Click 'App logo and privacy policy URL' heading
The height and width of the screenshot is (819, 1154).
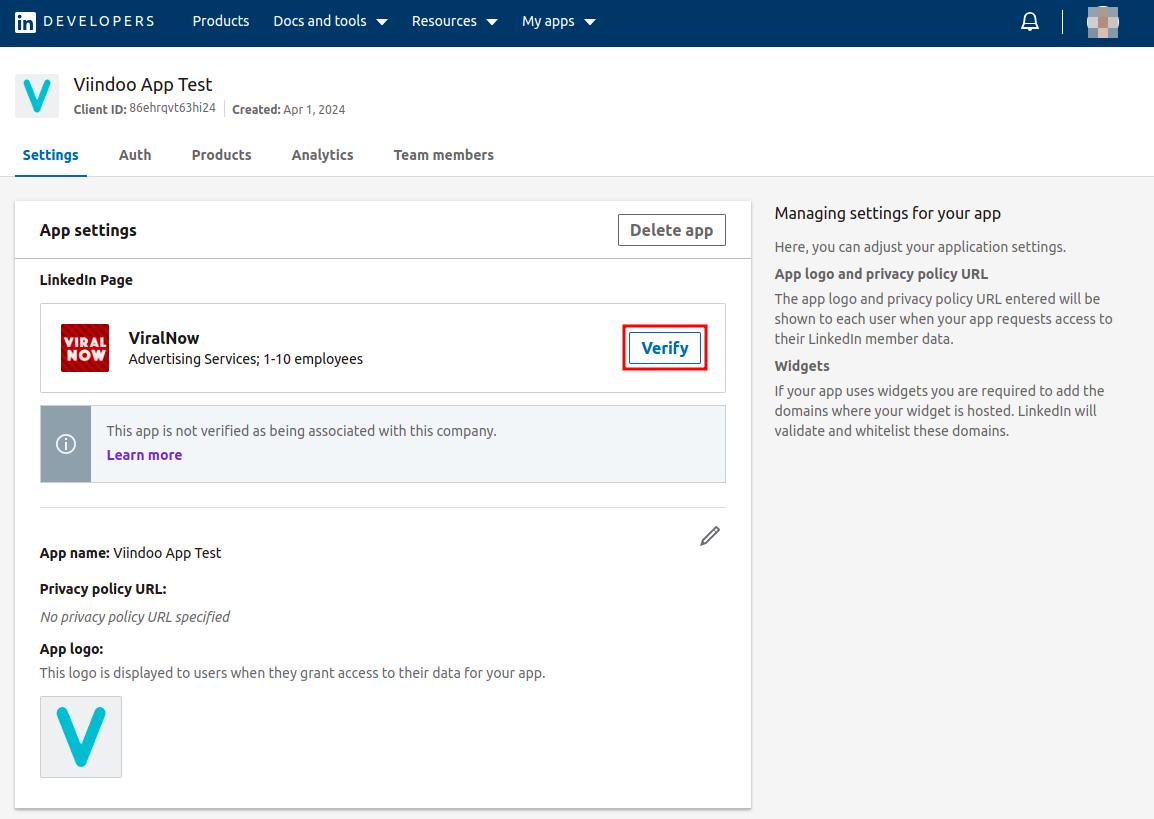pyautogui.click(x=881, y=274)
